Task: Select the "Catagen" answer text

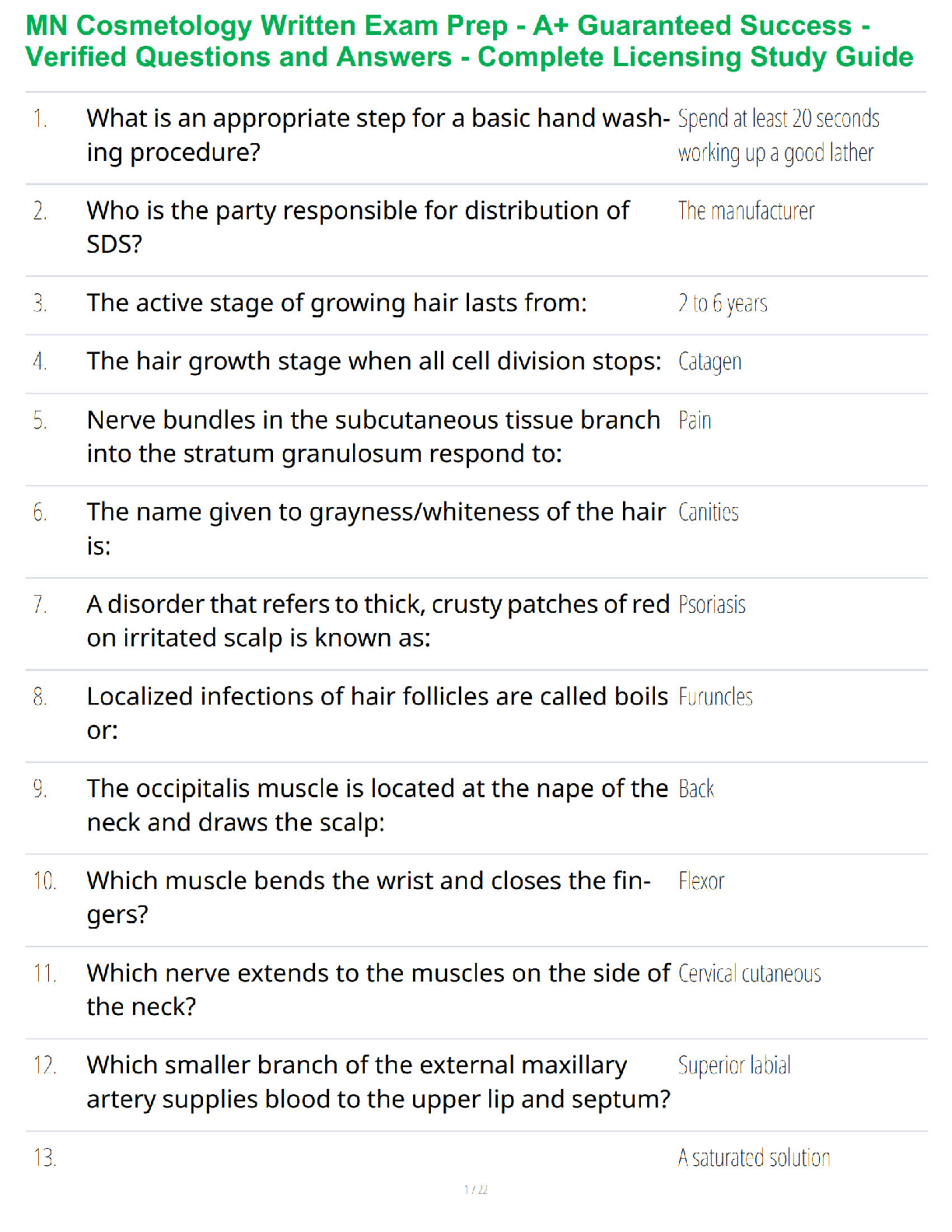Action: (709, 362)
